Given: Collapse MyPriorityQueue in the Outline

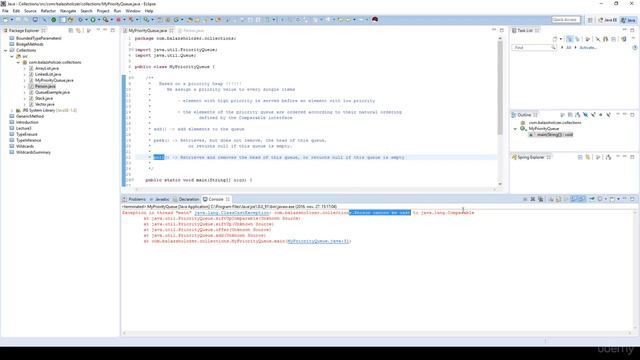Looking at the screenshot, I should [515, 129].
